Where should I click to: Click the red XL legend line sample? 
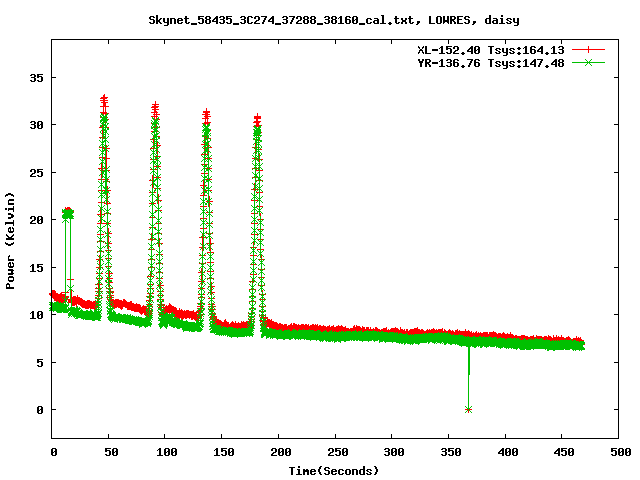[588, 50]
